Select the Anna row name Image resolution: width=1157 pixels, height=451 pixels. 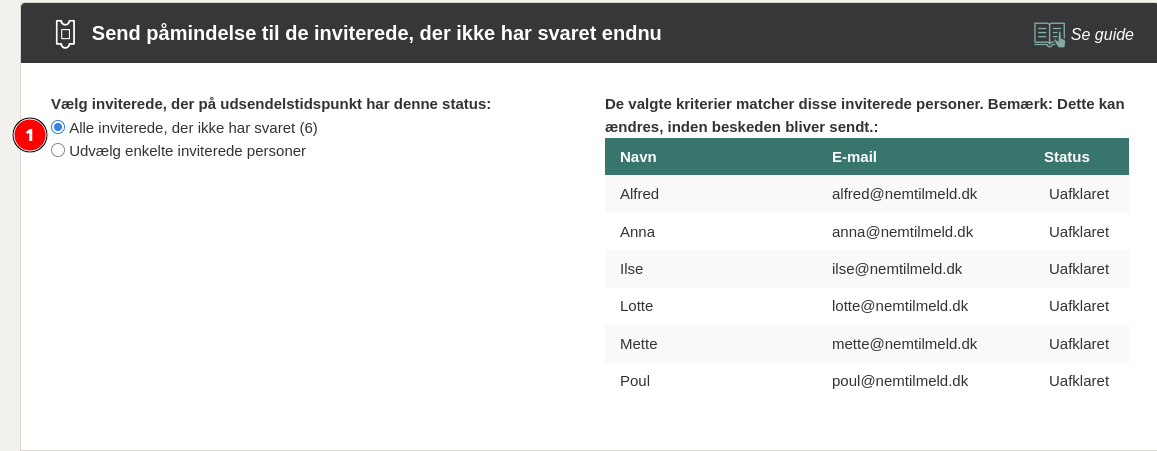[x=637, y=232]
